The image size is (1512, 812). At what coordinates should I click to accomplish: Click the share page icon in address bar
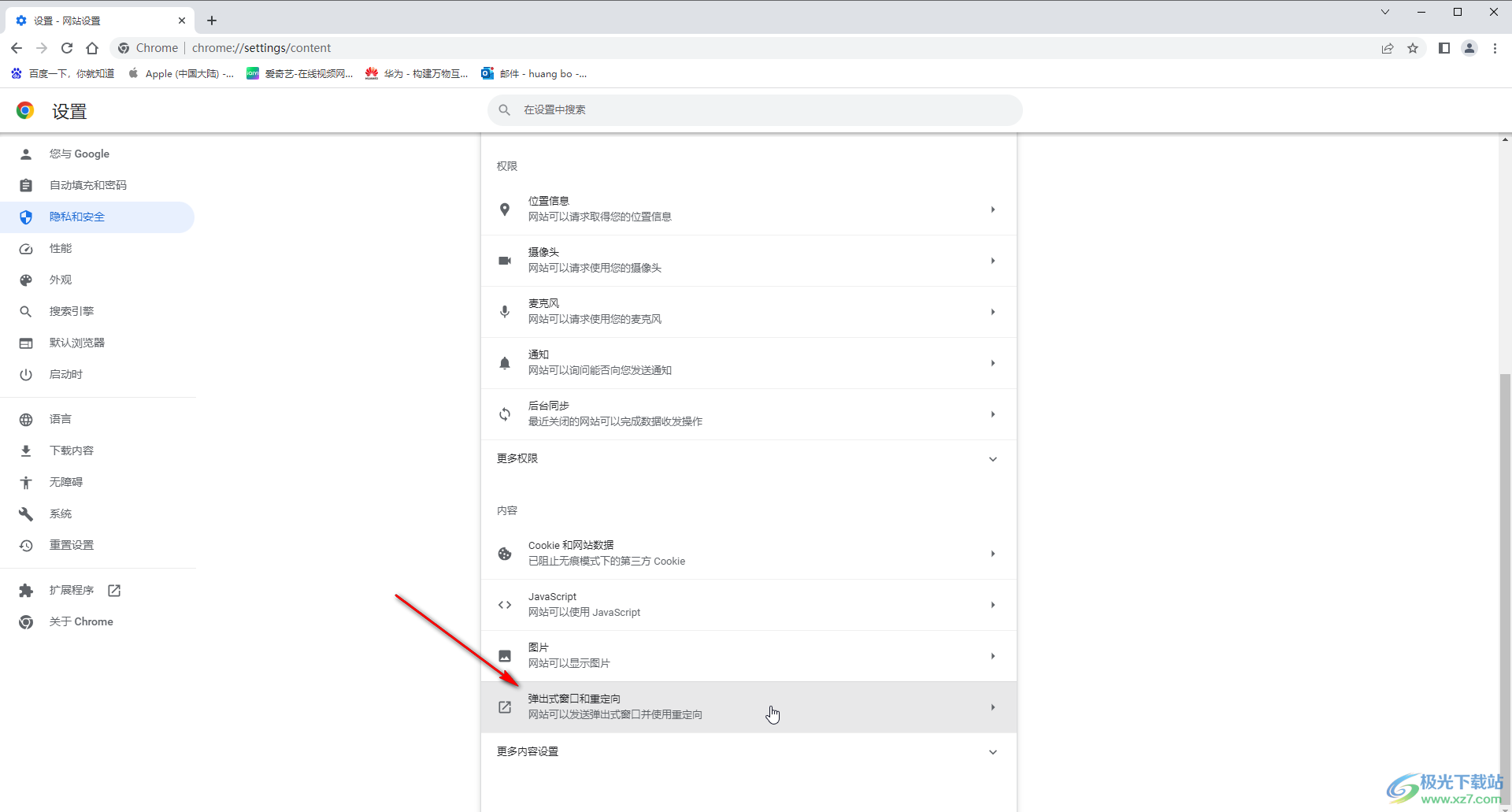point(1388,48)
